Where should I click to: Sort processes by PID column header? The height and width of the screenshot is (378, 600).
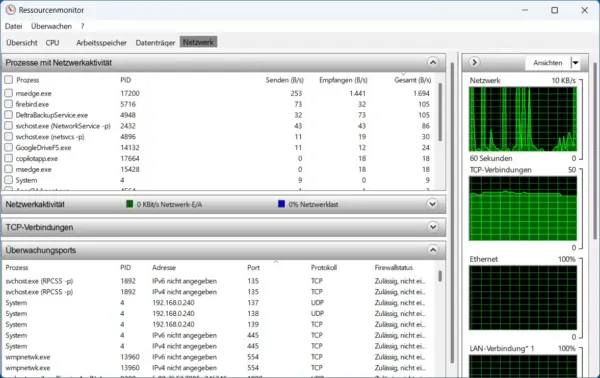coord(126,80)
